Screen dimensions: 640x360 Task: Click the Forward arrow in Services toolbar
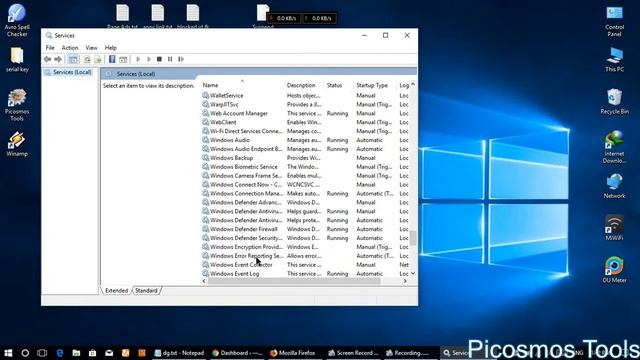pyautogui.click(x=58, y=59)
